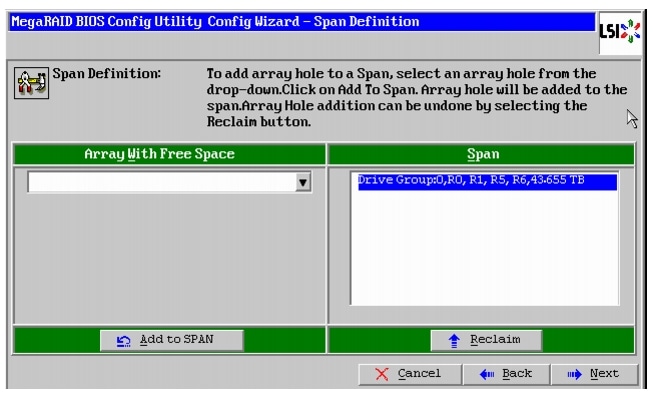Click the Span Definition wizard icon

click(x=31, y=83)
